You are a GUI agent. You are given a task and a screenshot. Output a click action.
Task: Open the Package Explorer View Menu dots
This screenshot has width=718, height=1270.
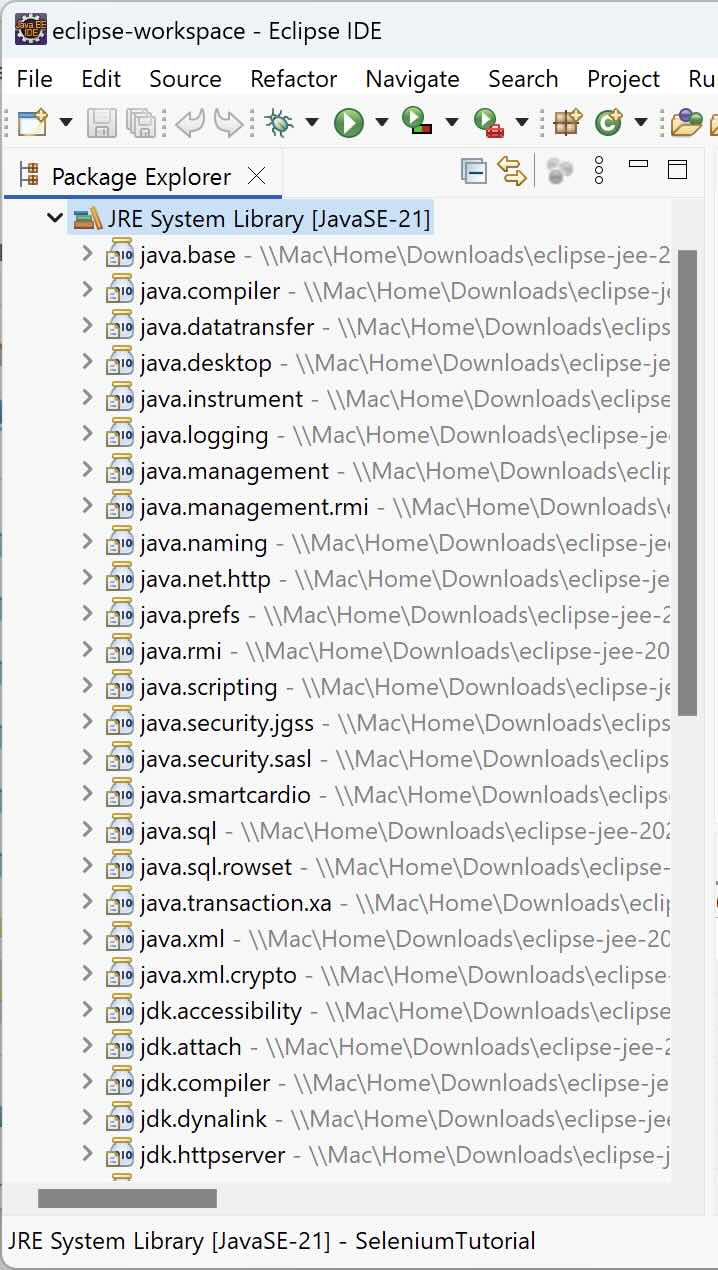coord(599,171)
